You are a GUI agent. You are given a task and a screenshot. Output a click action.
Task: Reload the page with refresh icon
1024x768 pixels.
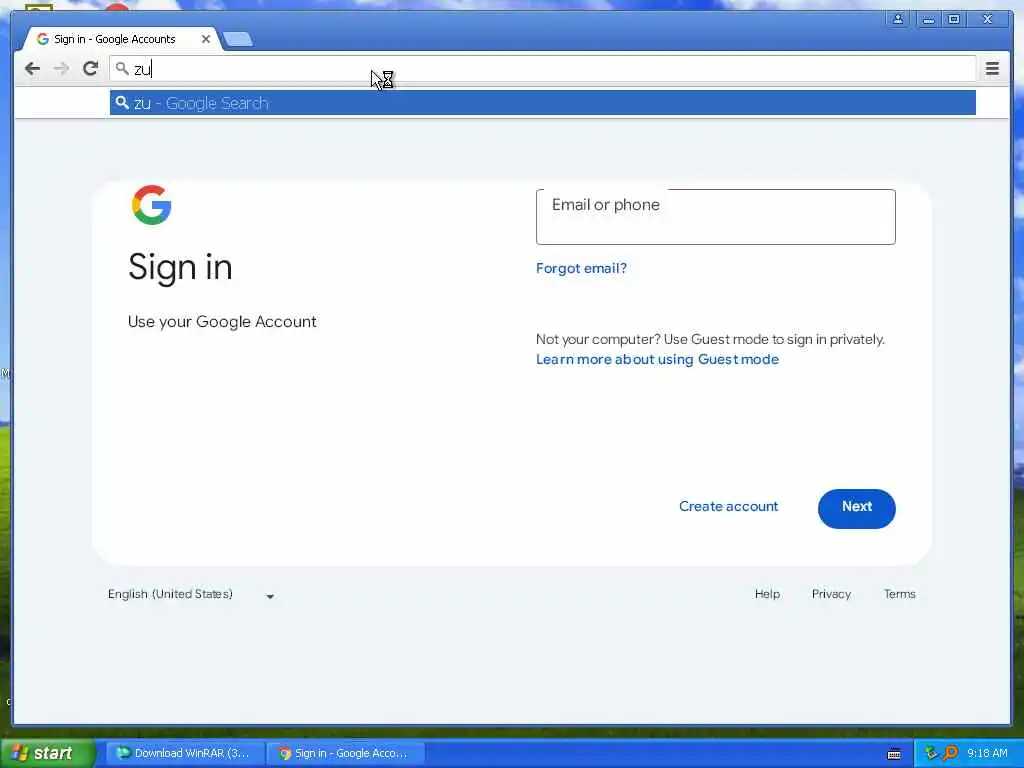90,68
